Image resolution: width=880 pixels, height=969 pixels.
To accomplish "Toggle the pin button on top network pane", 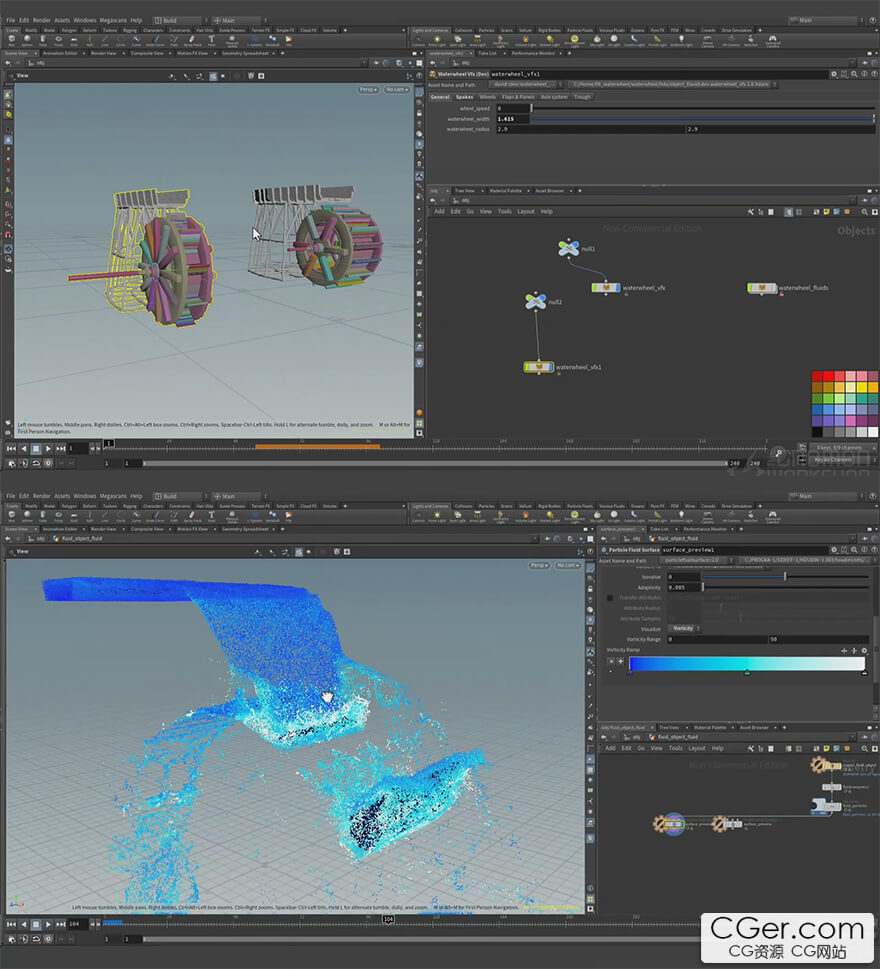I will click(865, 201).
